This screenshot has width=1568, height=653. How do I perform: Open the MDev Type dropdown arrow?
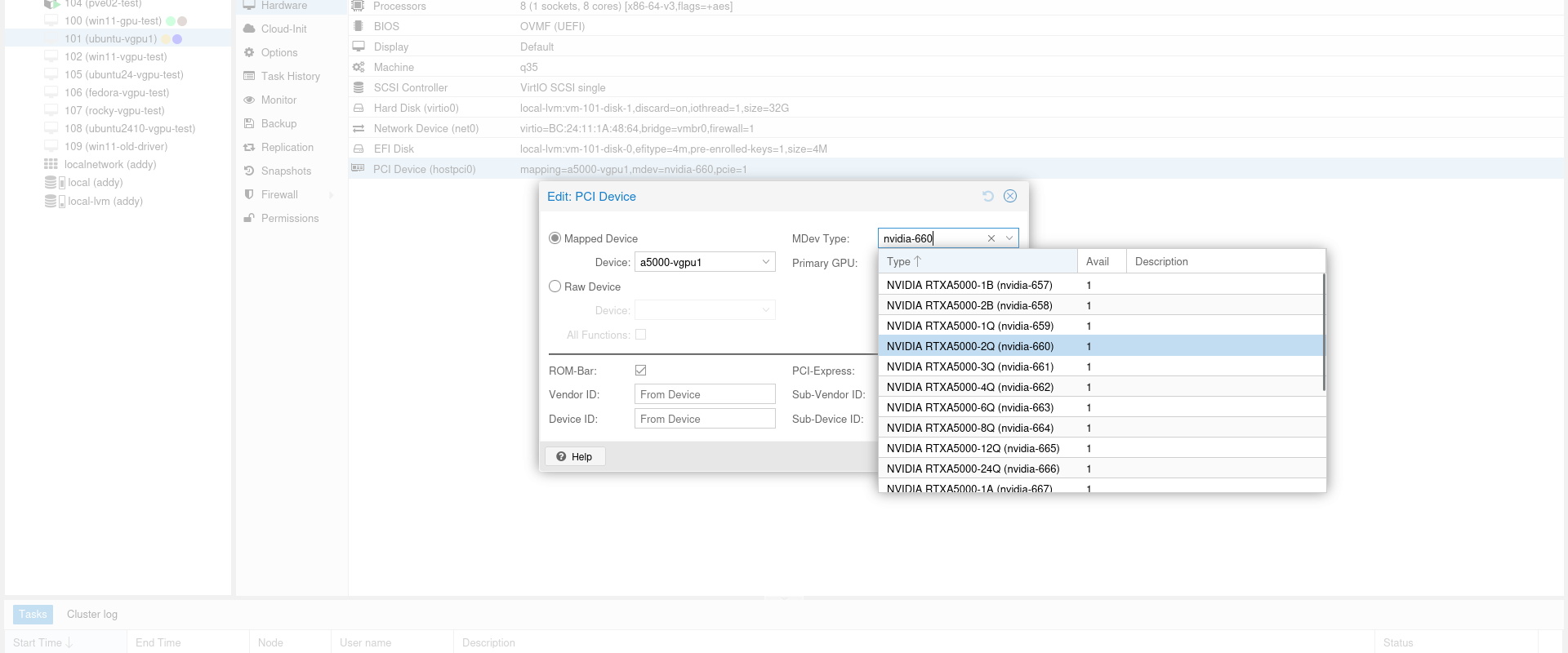point(1009,238)
